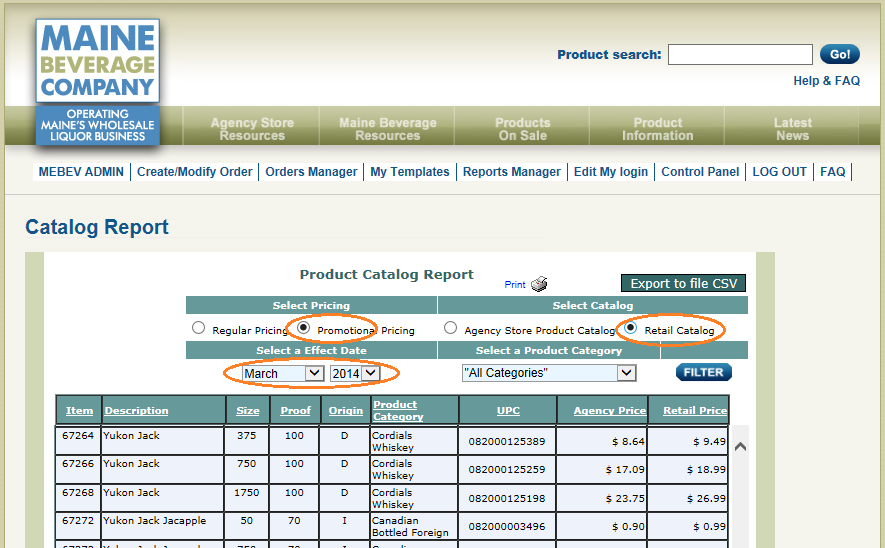Click the Yukon Jack Jacapple description for item 67272
Screen dimensions: 885x548
click(154, 520)
